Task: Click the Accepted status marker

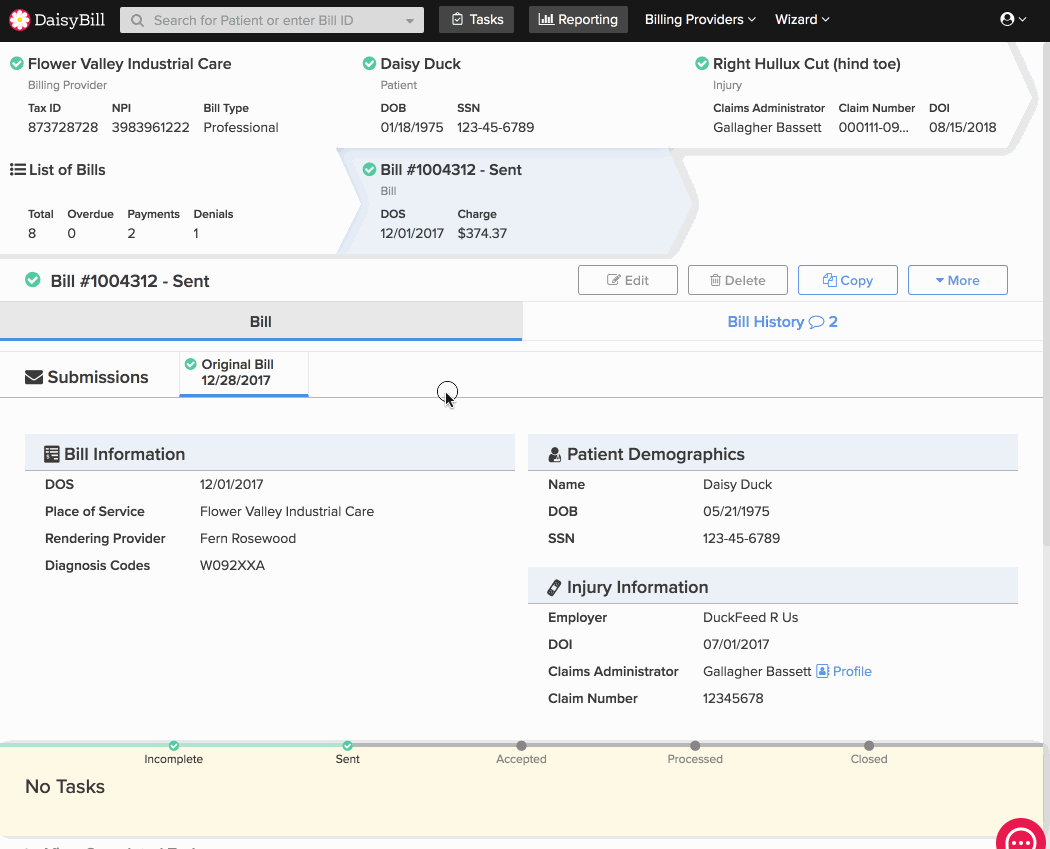Action: [x=521, y=745]
